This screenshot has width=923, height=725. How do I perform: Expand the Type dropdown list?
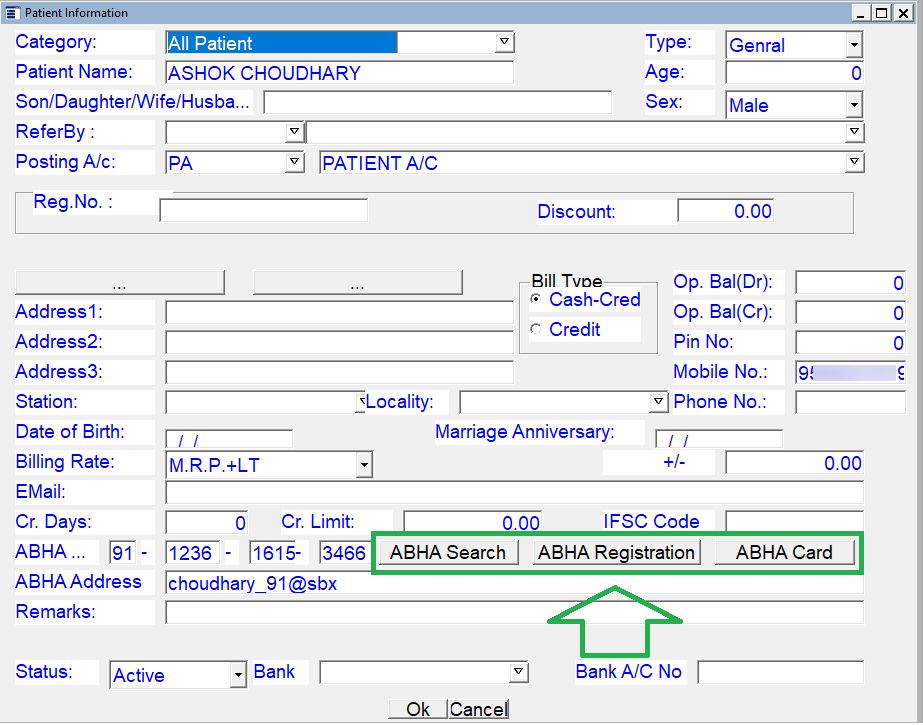click(853, 45)
